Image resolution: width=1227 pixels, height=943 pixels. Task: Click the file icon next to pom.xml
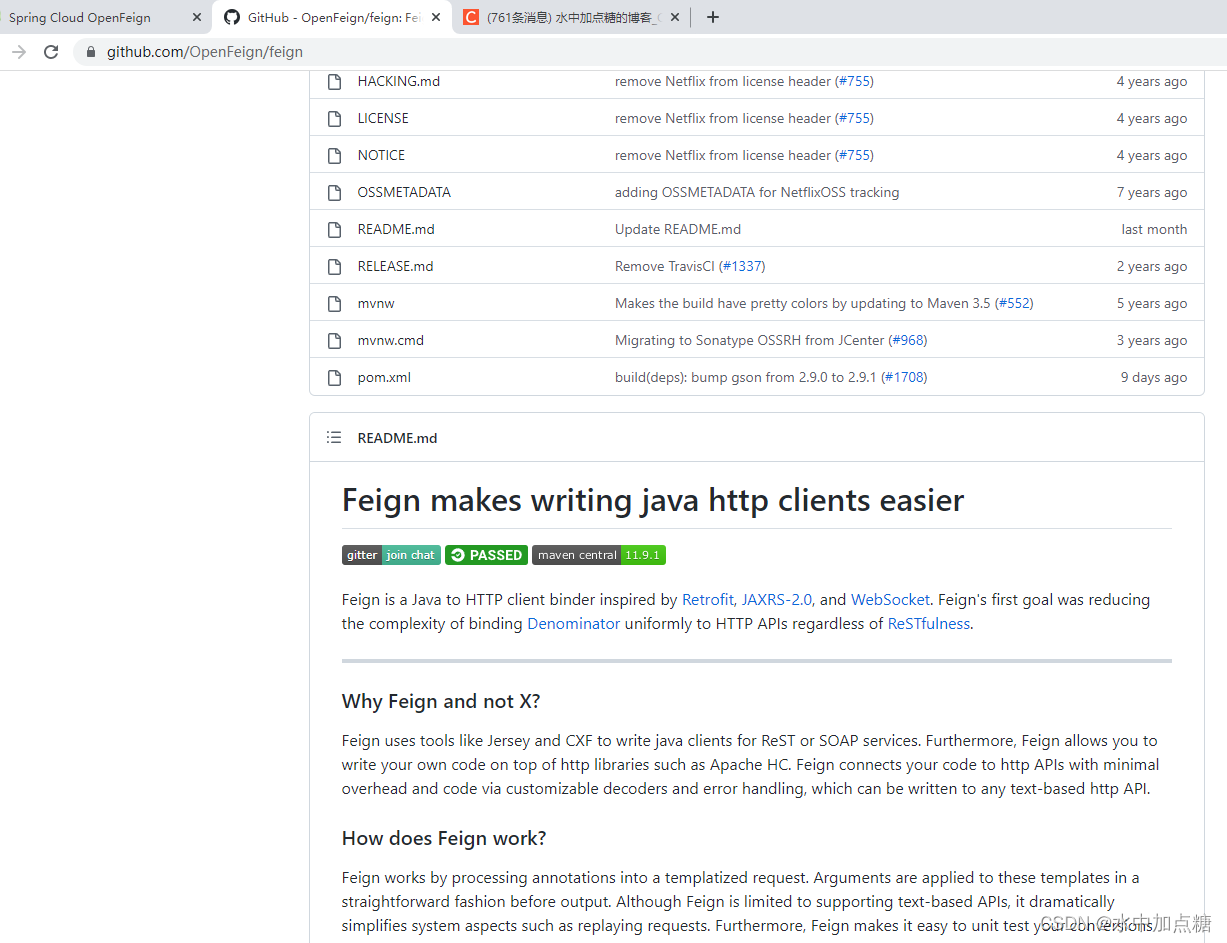pos(335,377)
